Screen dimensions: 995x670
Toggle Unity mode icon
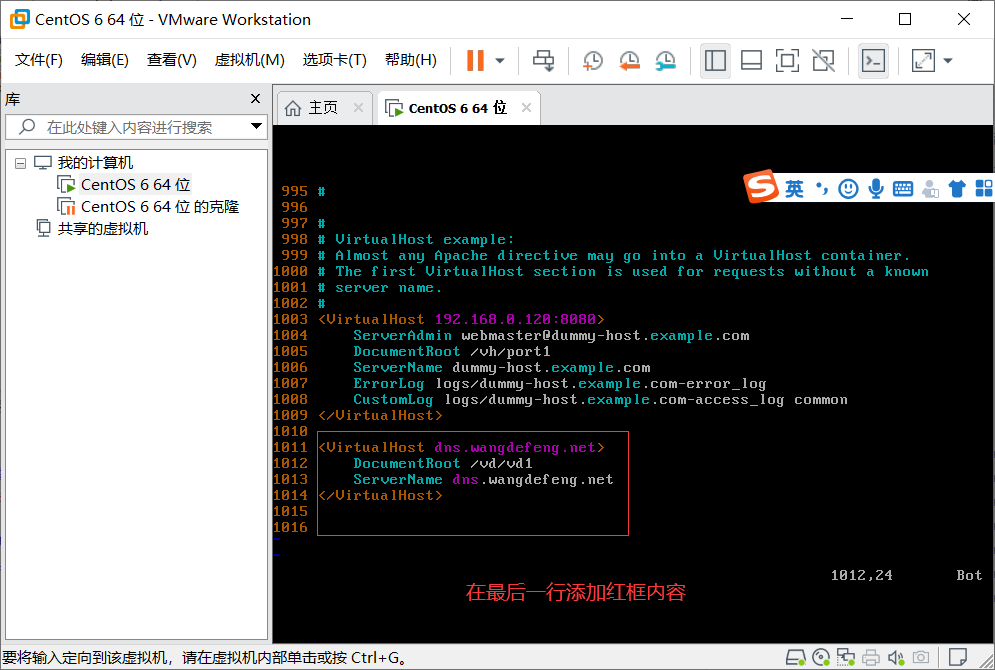824,61
